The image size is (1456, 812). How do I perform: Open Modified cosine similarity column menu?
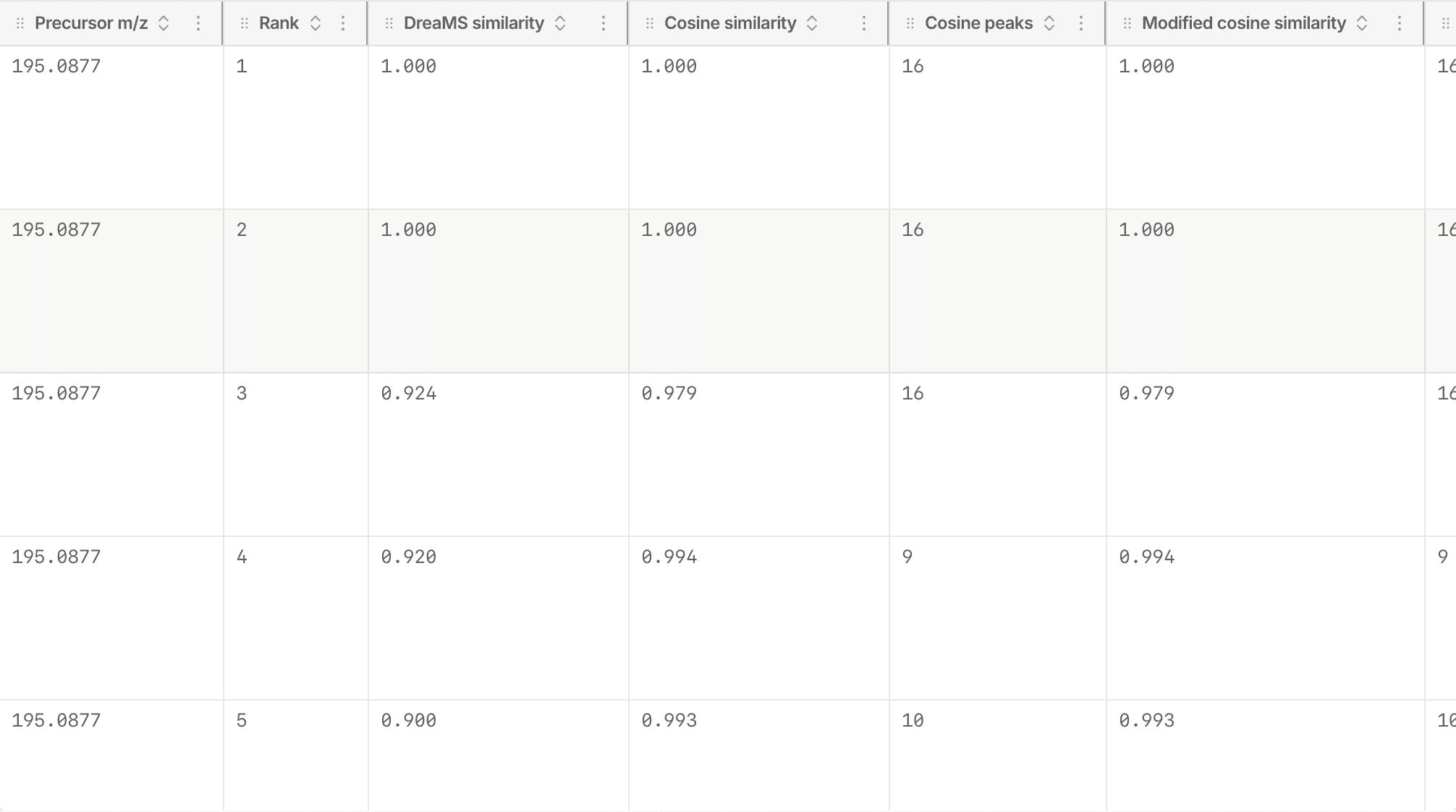tap(1400, 23)
